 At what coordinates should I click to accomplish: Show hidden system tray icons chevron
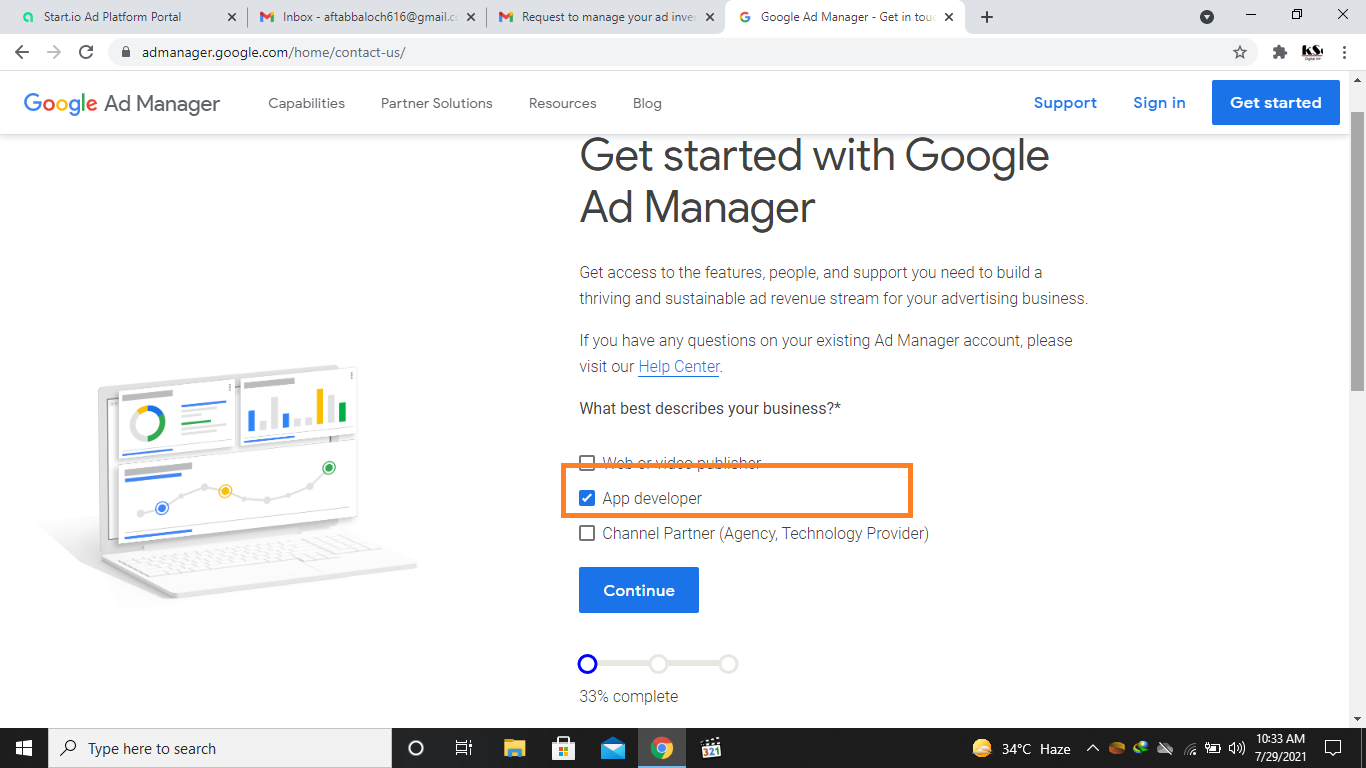pos(1092,748)
